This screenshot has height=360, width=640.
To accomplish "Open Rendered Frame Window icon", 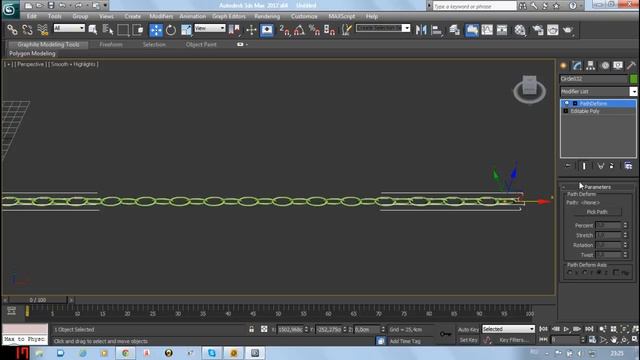I will click(x=553, y=30).
